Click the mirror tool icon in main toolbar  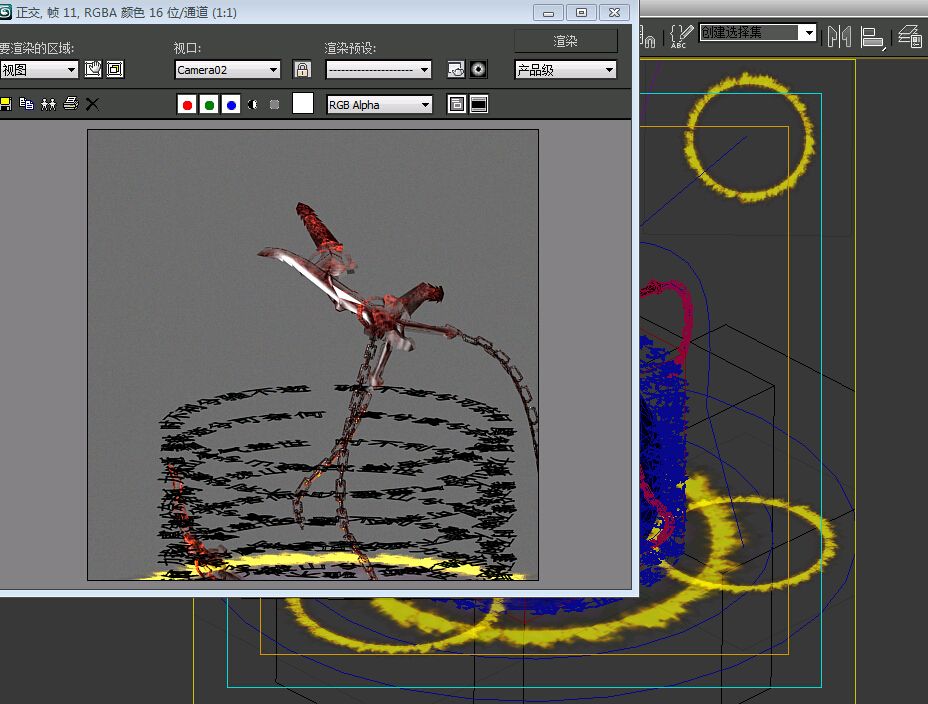coord(839,37)
